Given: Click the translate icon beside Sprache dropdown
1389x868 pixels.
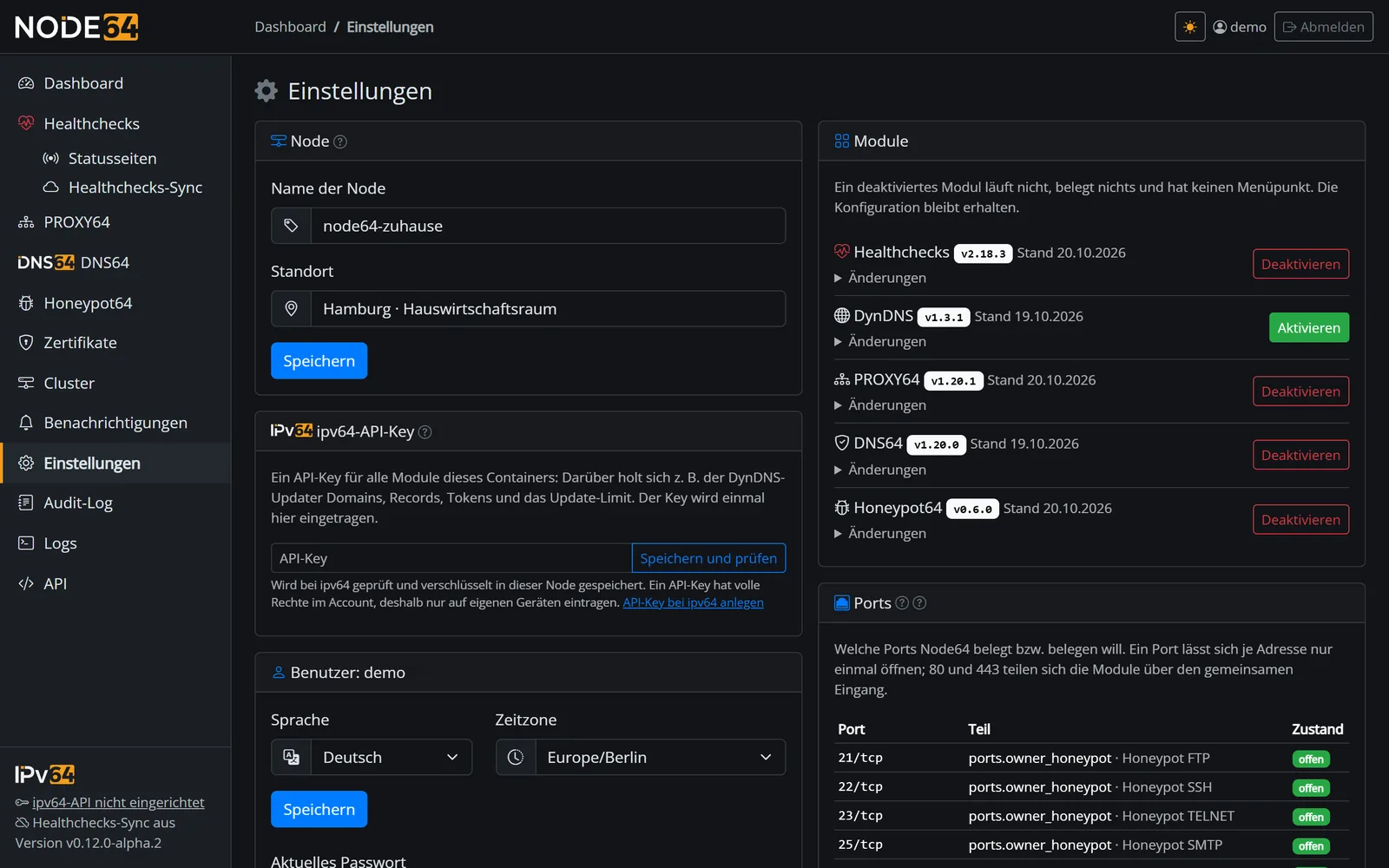Looking at the screenshot, I should 291,757.
